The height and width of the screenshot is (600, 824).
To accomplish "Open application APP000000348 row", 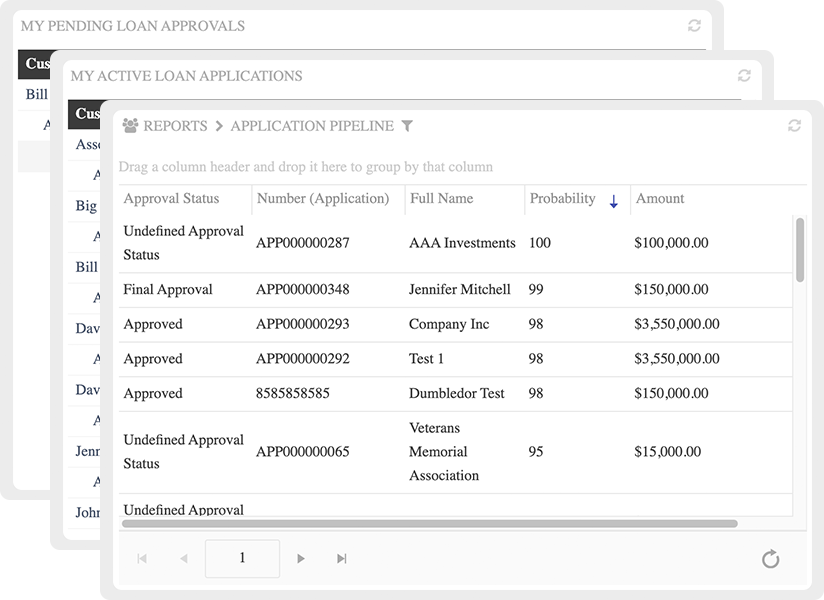I will point(302,290).
